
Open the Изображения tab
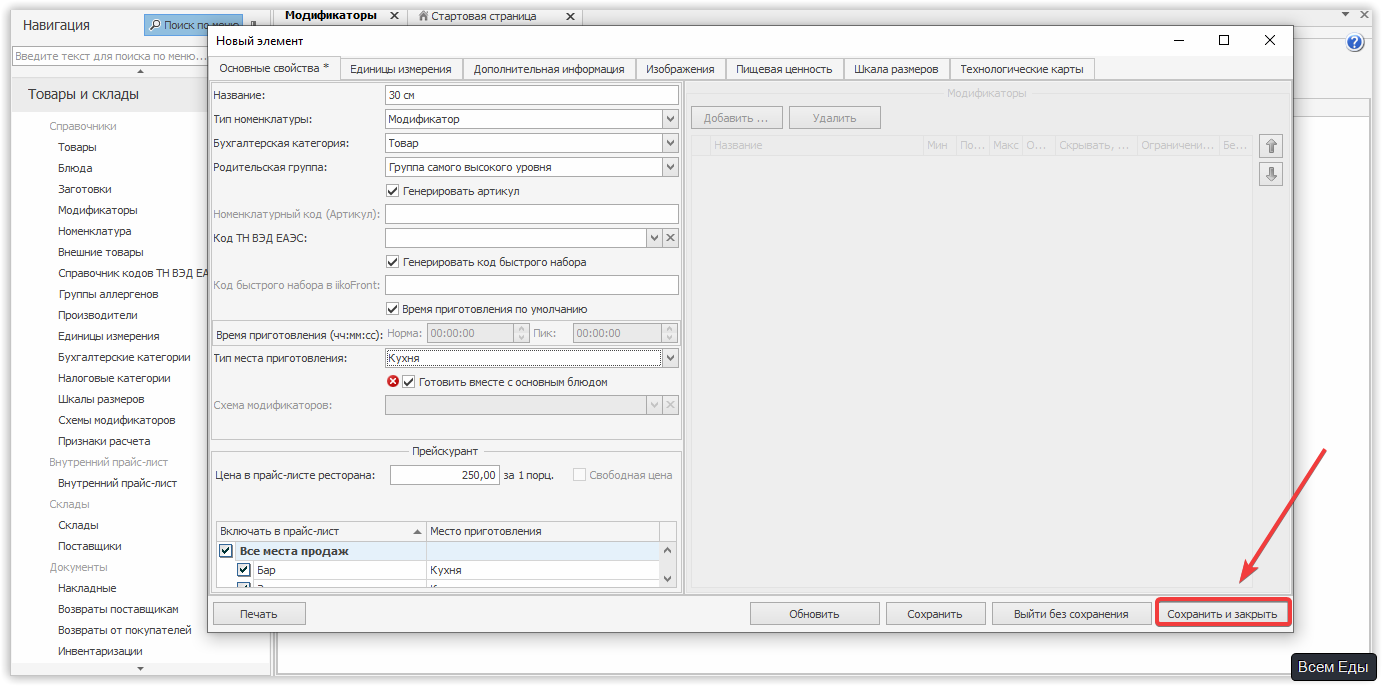click(x=680, y=69)
